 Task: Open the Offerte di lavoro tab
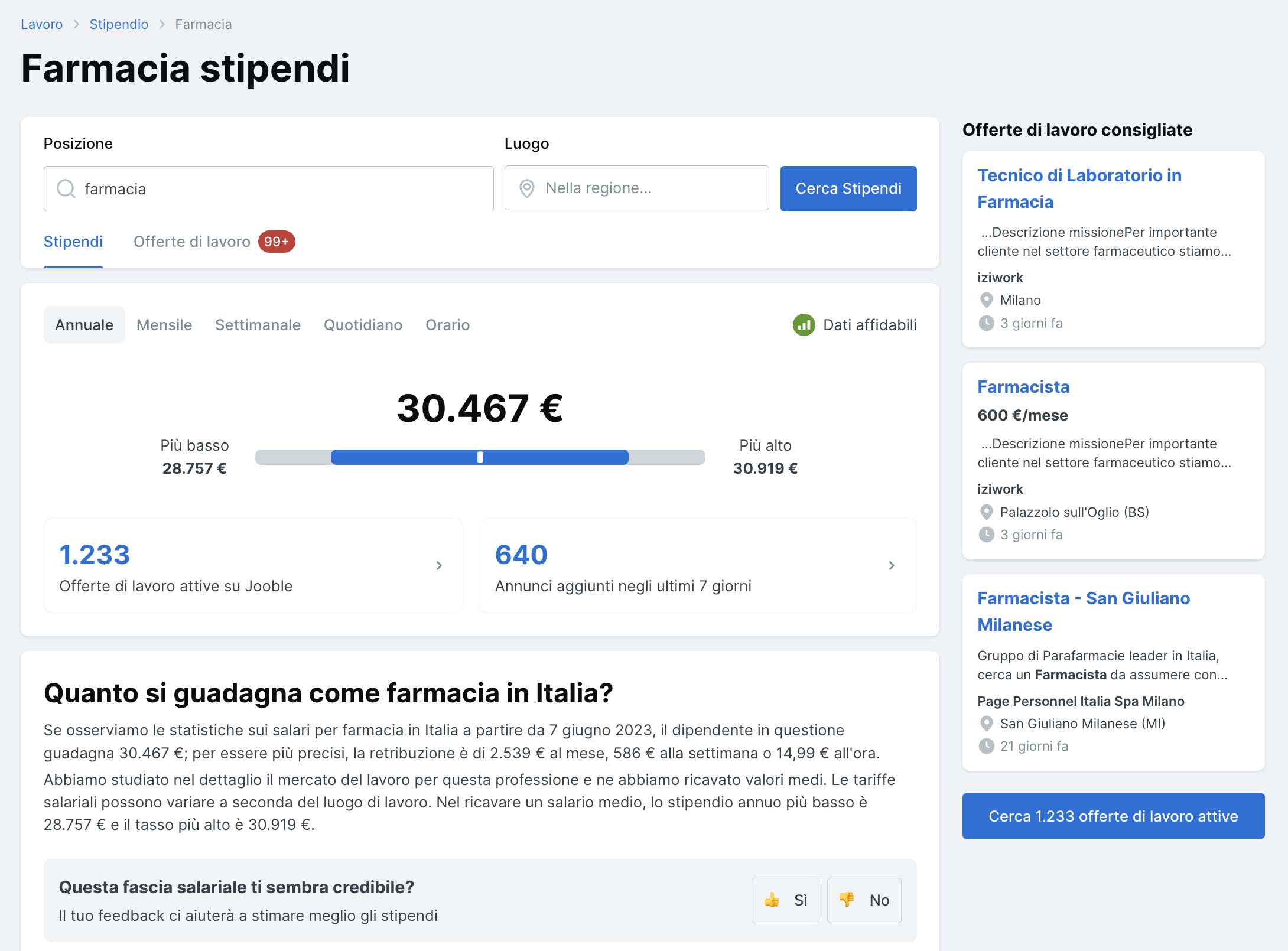click(192, 242)
